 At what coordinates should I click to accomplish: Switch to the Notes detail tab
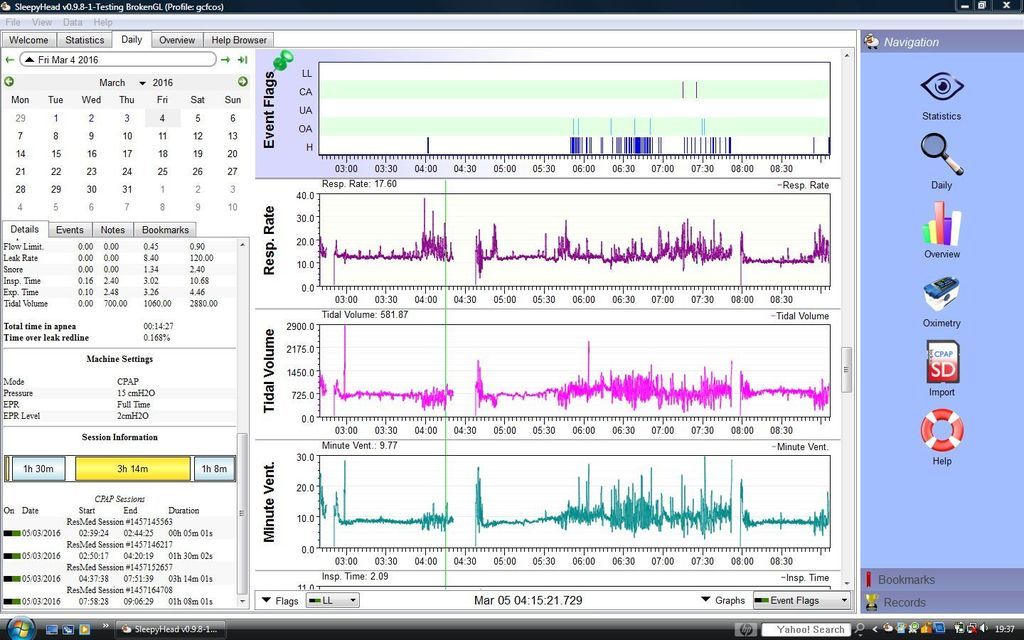click(x=112, y=230)
